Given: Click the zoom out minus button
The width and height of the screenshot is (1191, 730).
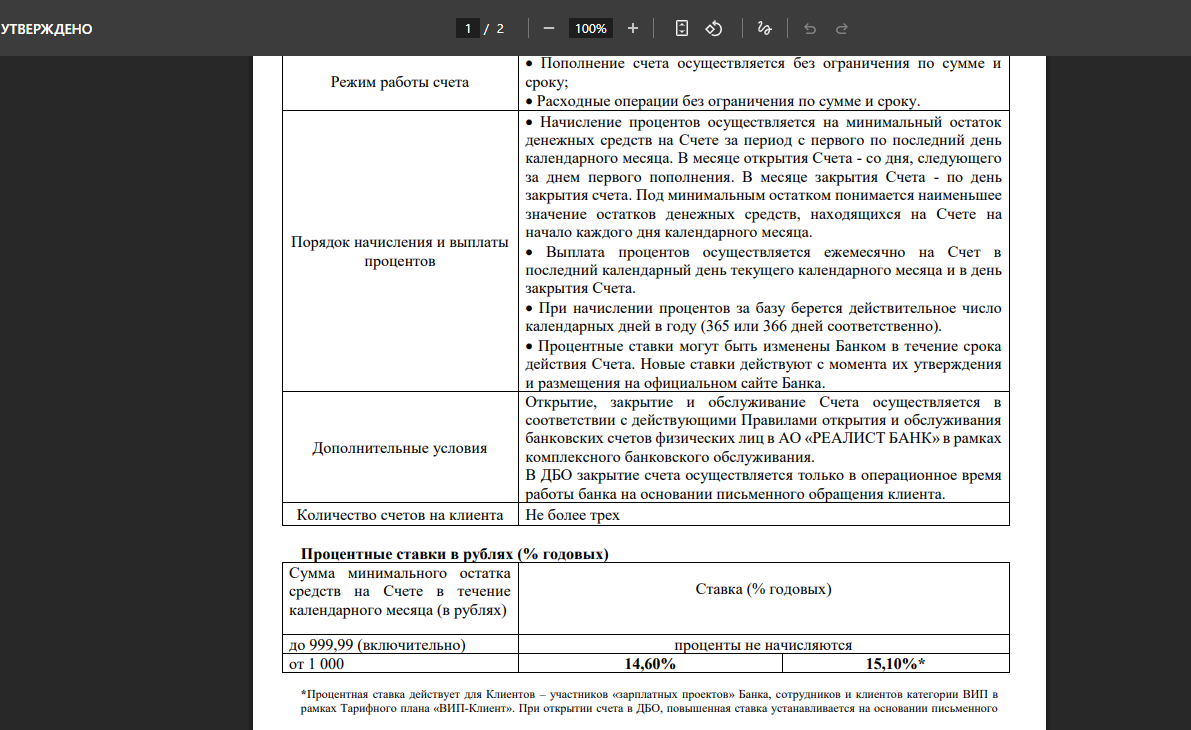Looking at the screenshot, I should pos(549,29).
